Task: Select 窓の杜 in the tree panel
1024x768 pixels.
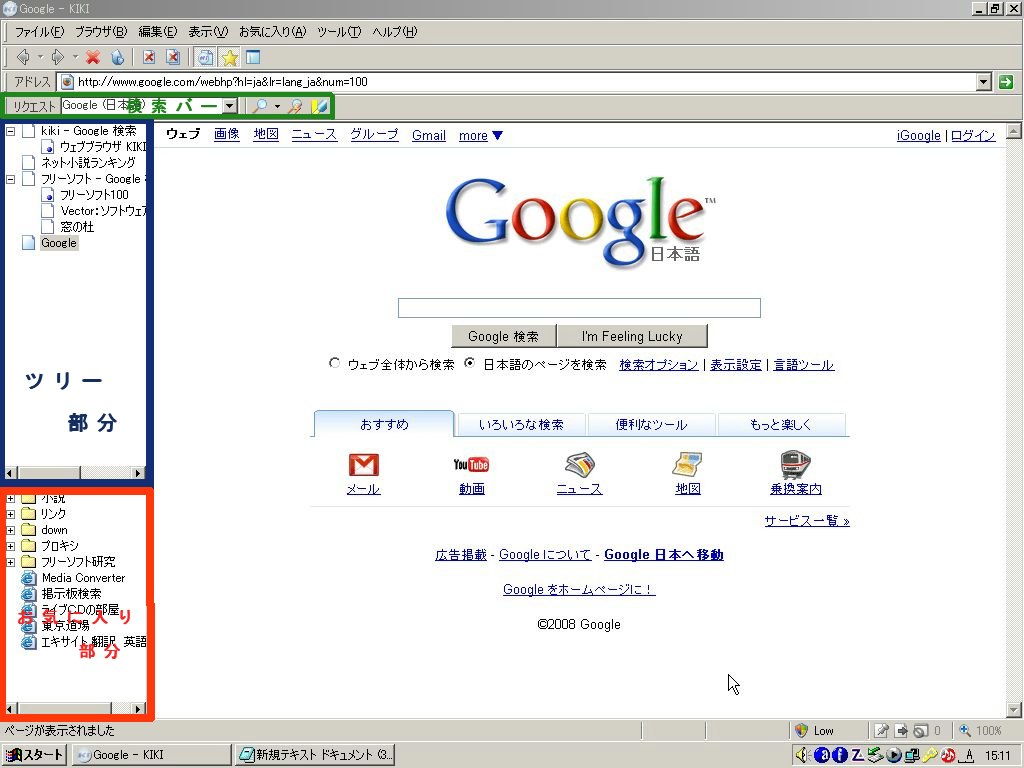Action: click(77, 227)
